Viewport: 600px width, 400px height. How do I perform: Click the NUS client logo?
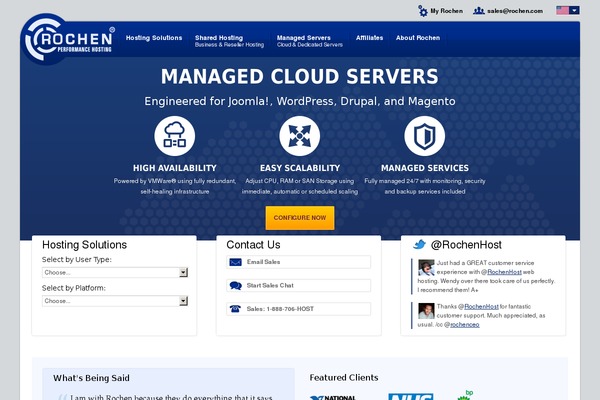click(x=411, y=397)
